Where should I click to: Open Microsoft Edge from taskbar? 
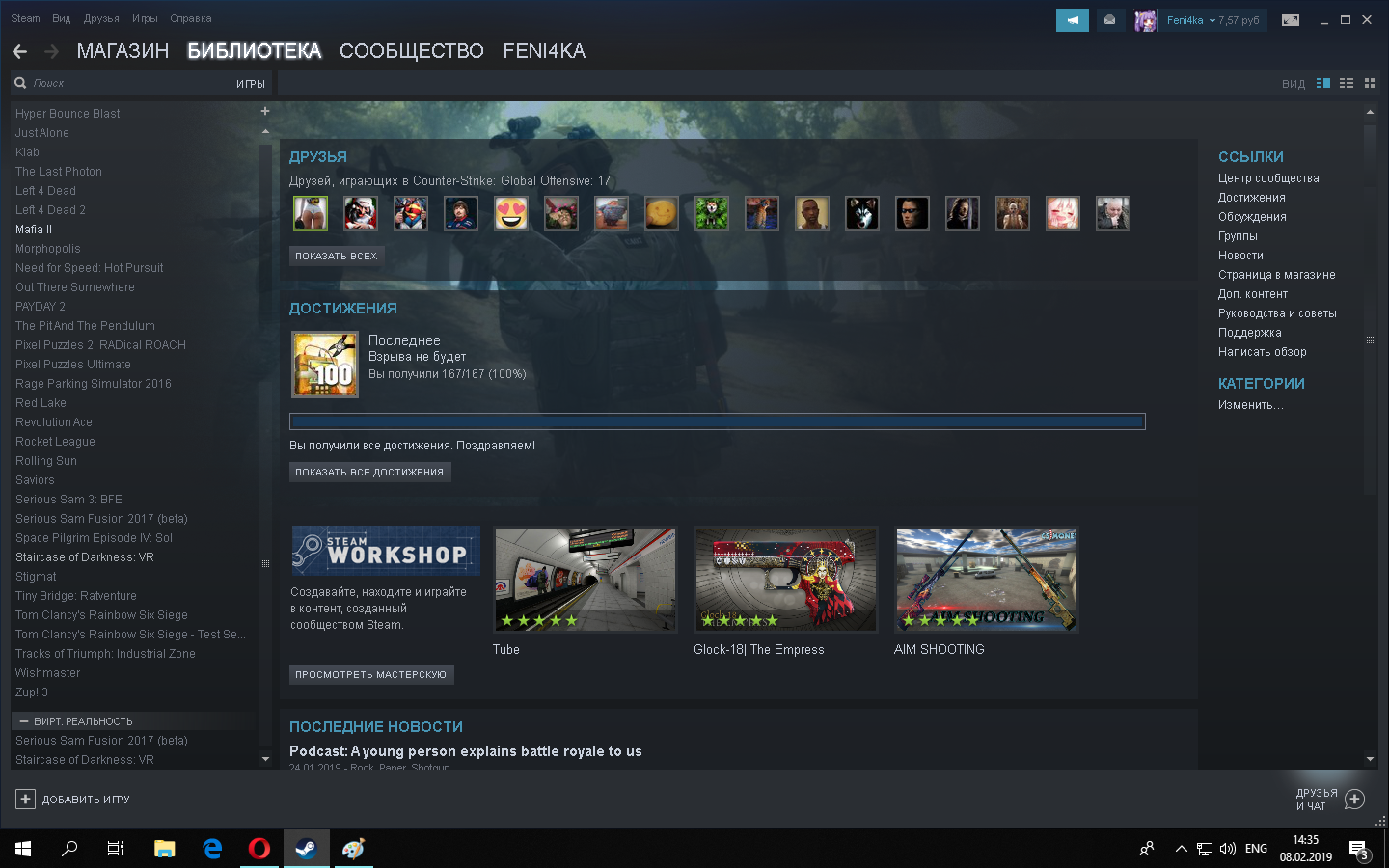(212, 849)
